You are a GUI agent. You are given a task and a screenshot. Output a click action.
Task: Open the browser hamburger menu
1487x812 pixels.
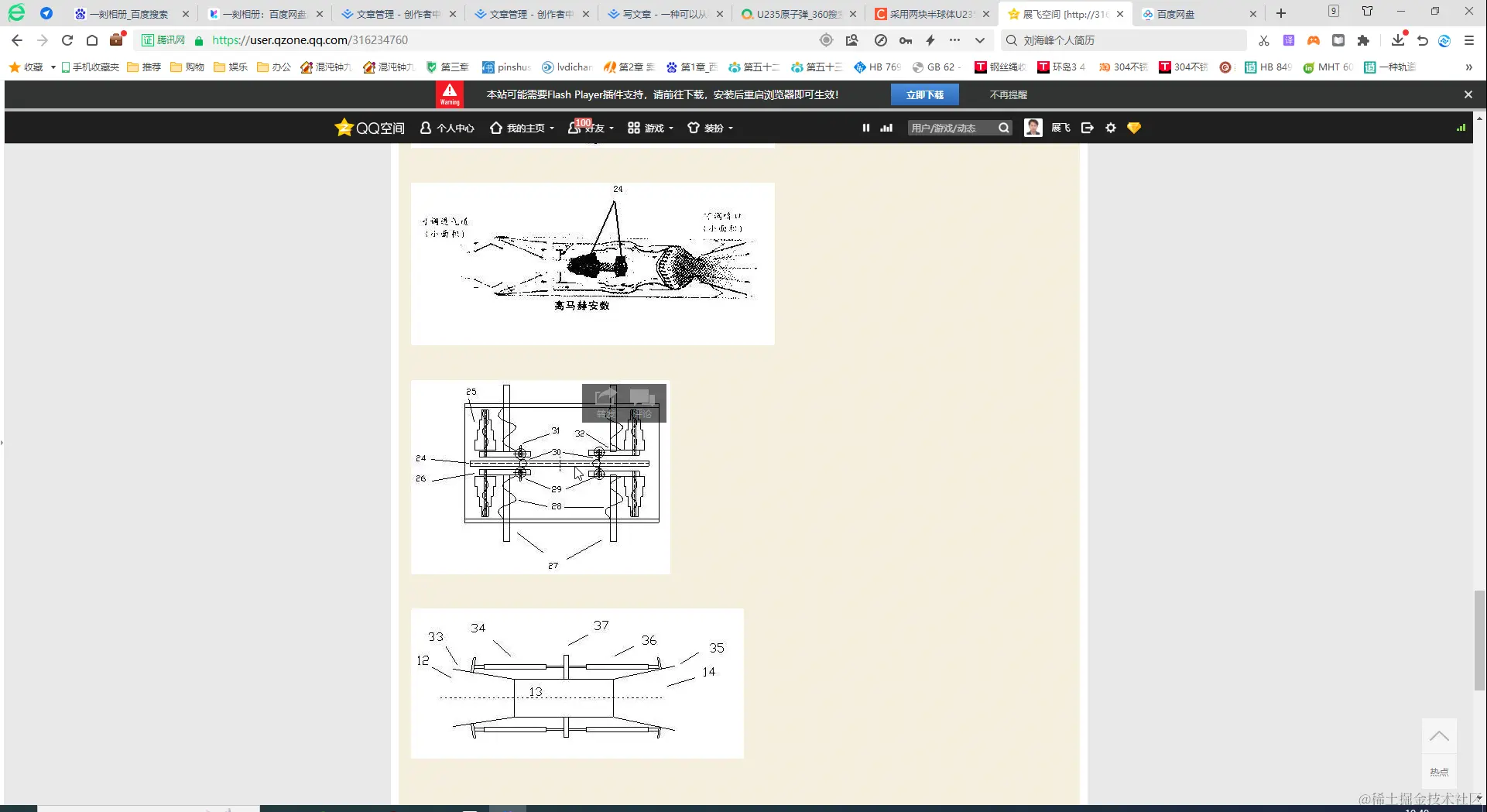pyautogui.click(x=1469, y=40)
